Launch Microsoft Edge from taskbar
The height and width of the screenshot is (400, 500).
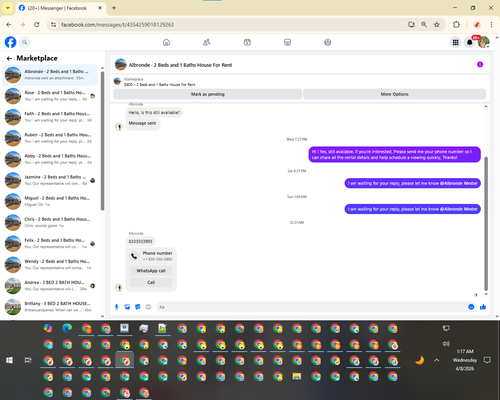click(67, 328)
